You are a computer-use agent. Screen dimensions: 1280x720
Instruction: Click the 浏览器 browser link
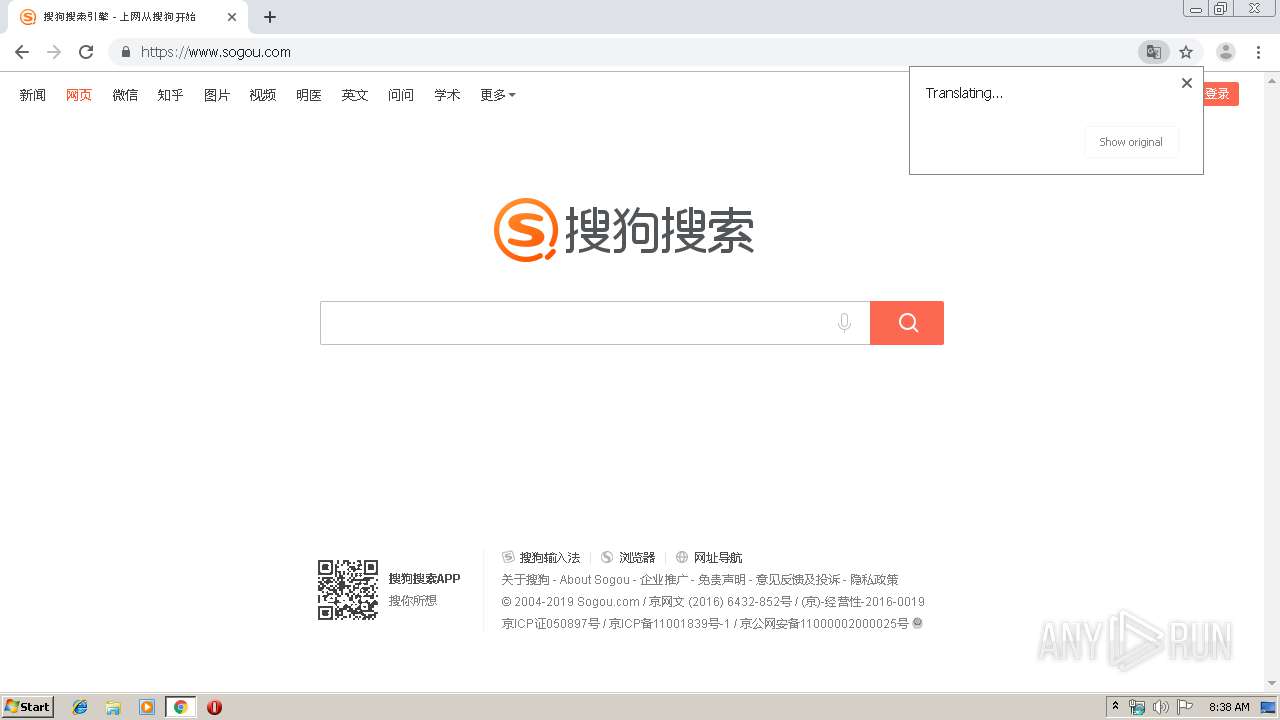tap(628, 558)
